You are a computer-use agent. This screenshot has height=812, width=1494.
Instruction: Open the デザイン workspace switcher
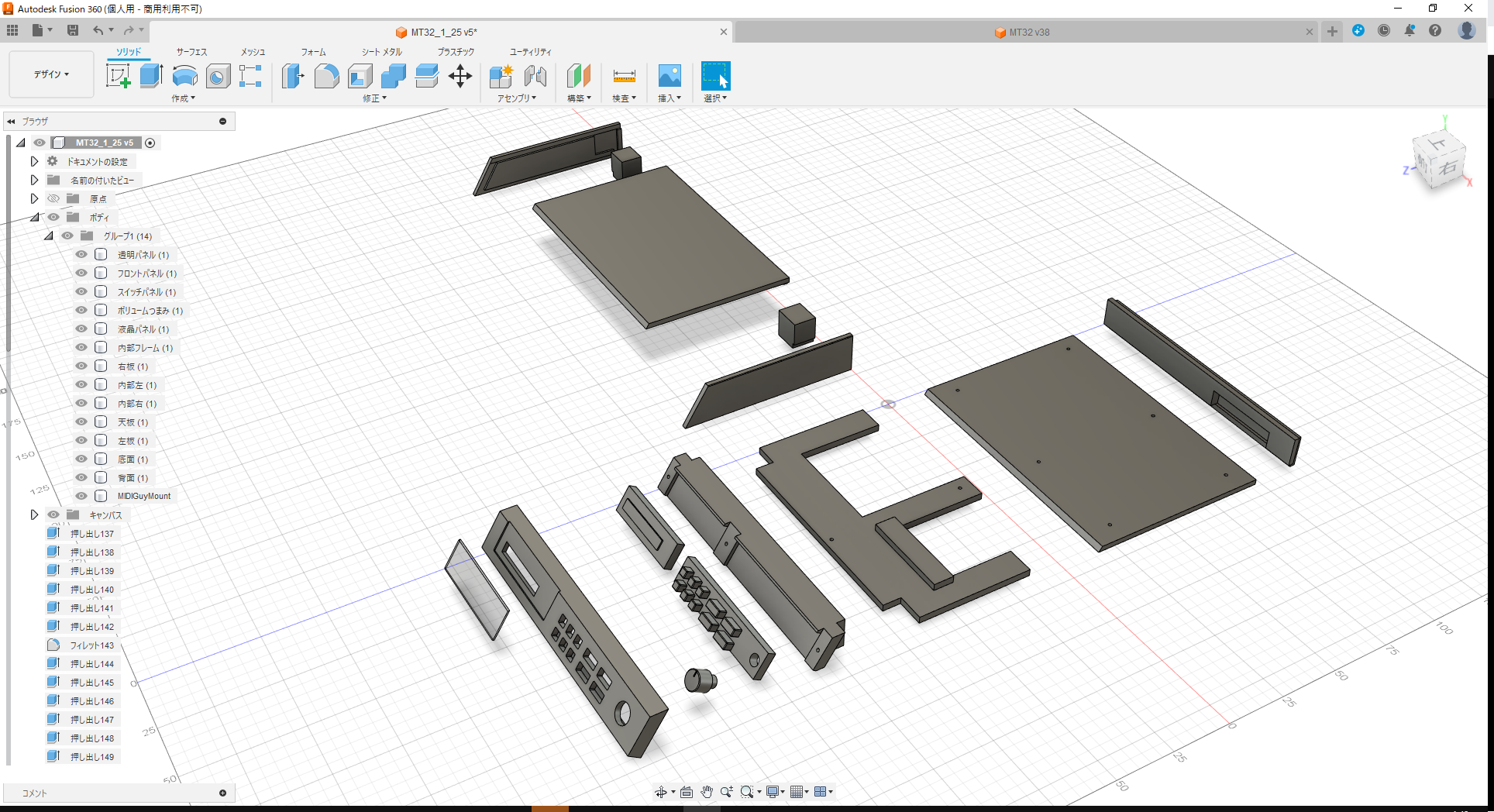tap(51, 74)
